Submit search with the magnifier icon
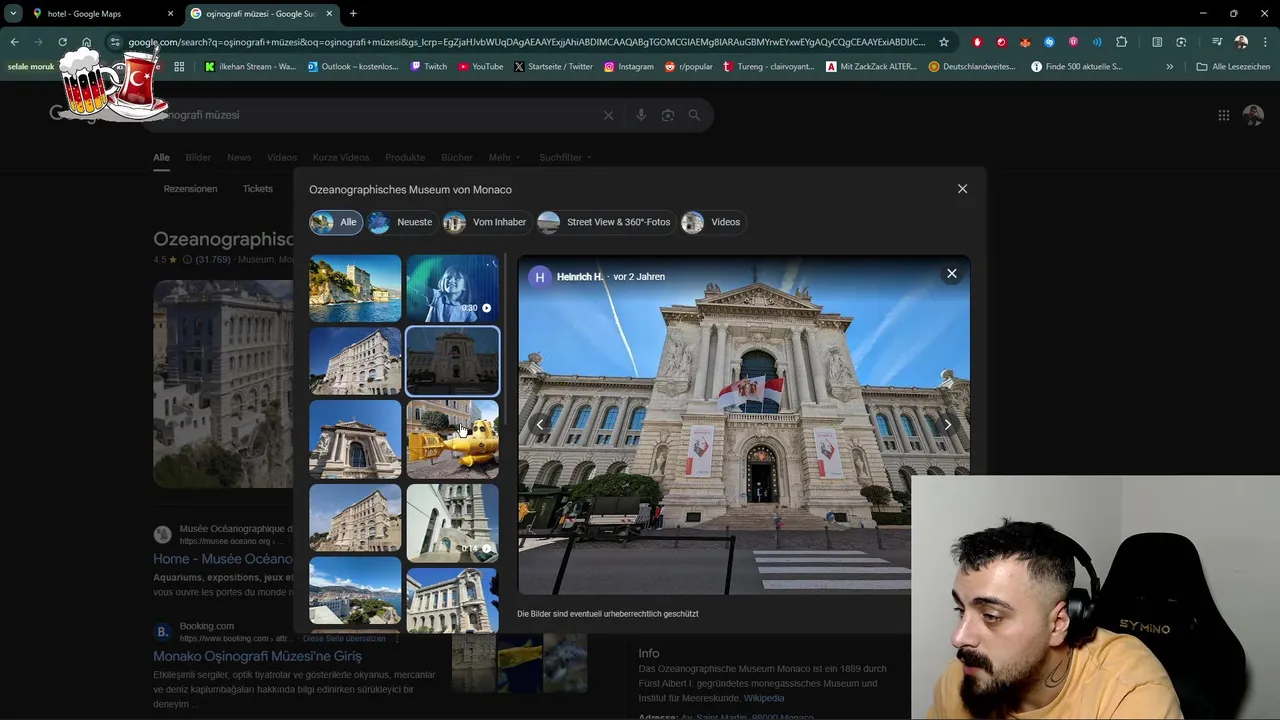This screenshot has width=1280, height=720. pos(694,115)
